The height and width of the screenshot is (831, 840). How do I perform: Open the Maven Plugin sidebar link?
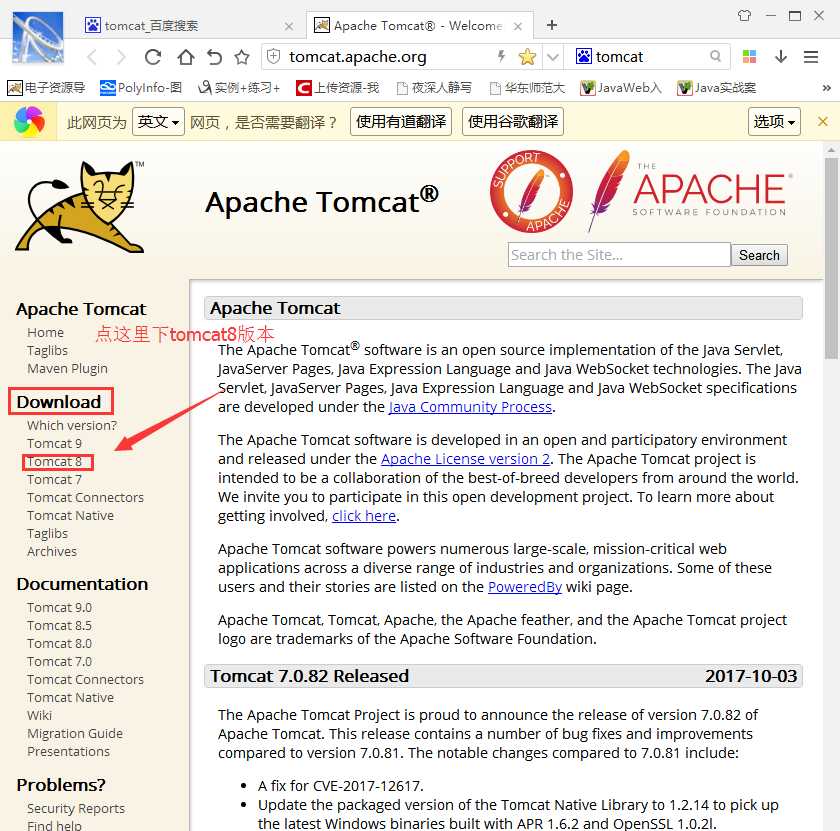68,369
